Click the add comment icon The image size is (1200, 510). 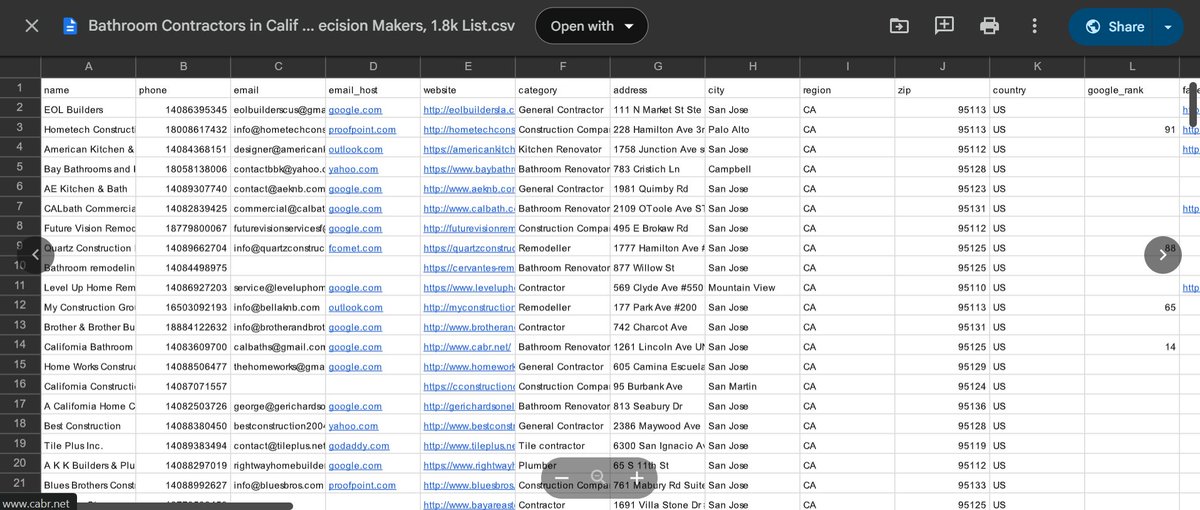pyautogui.click(x=944, y=26)
